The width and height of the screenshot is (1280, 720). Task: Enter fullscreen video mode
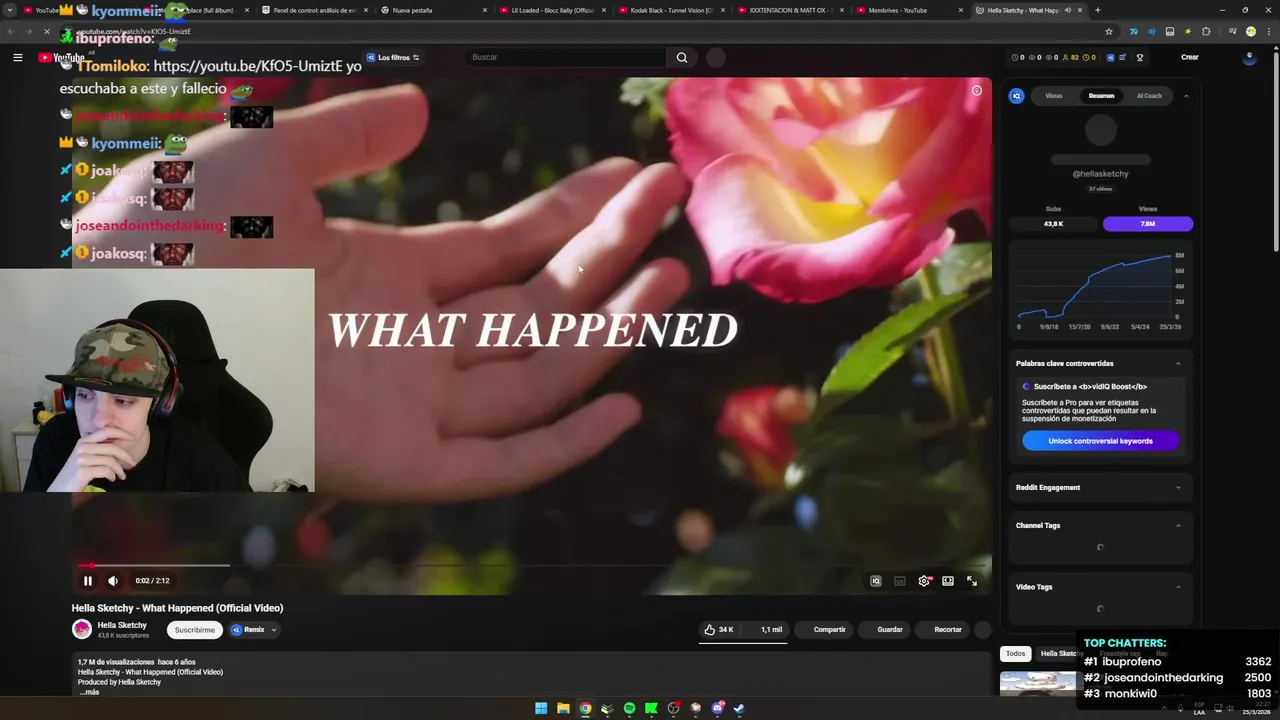pyautogui.click(x=972, y=581)
